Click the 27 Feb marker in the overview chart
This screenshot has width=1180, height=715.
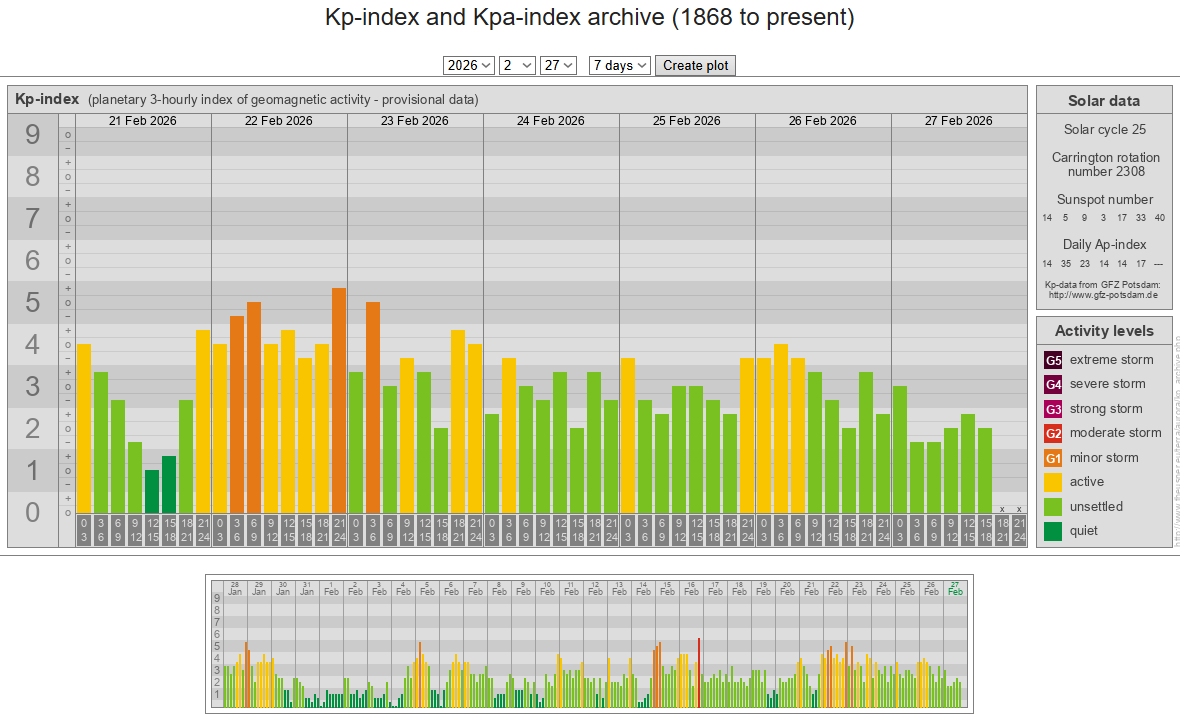coord(955,587)
